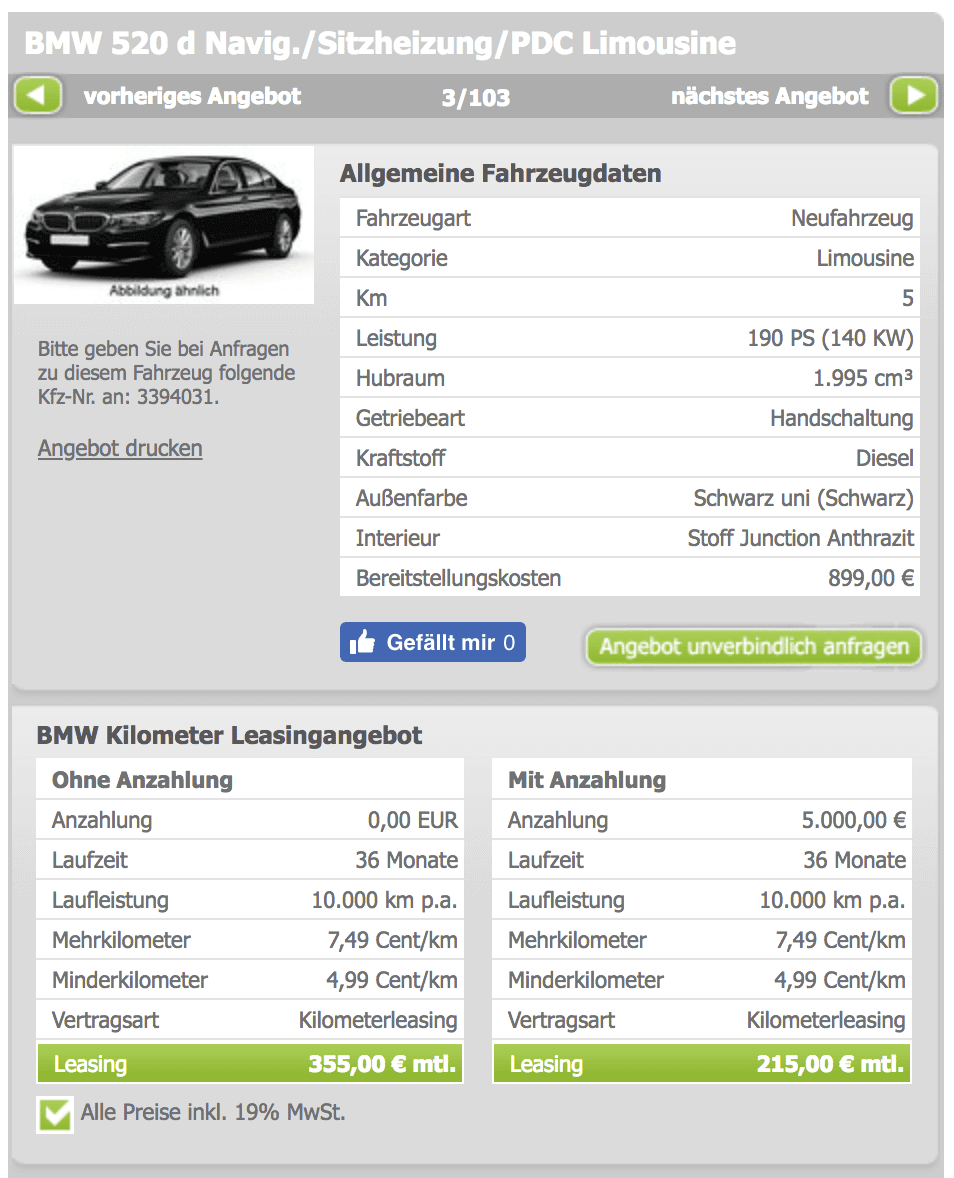Click 'Stoff Junction Anthrazit' Interieur value

click(x=800, y=538)
